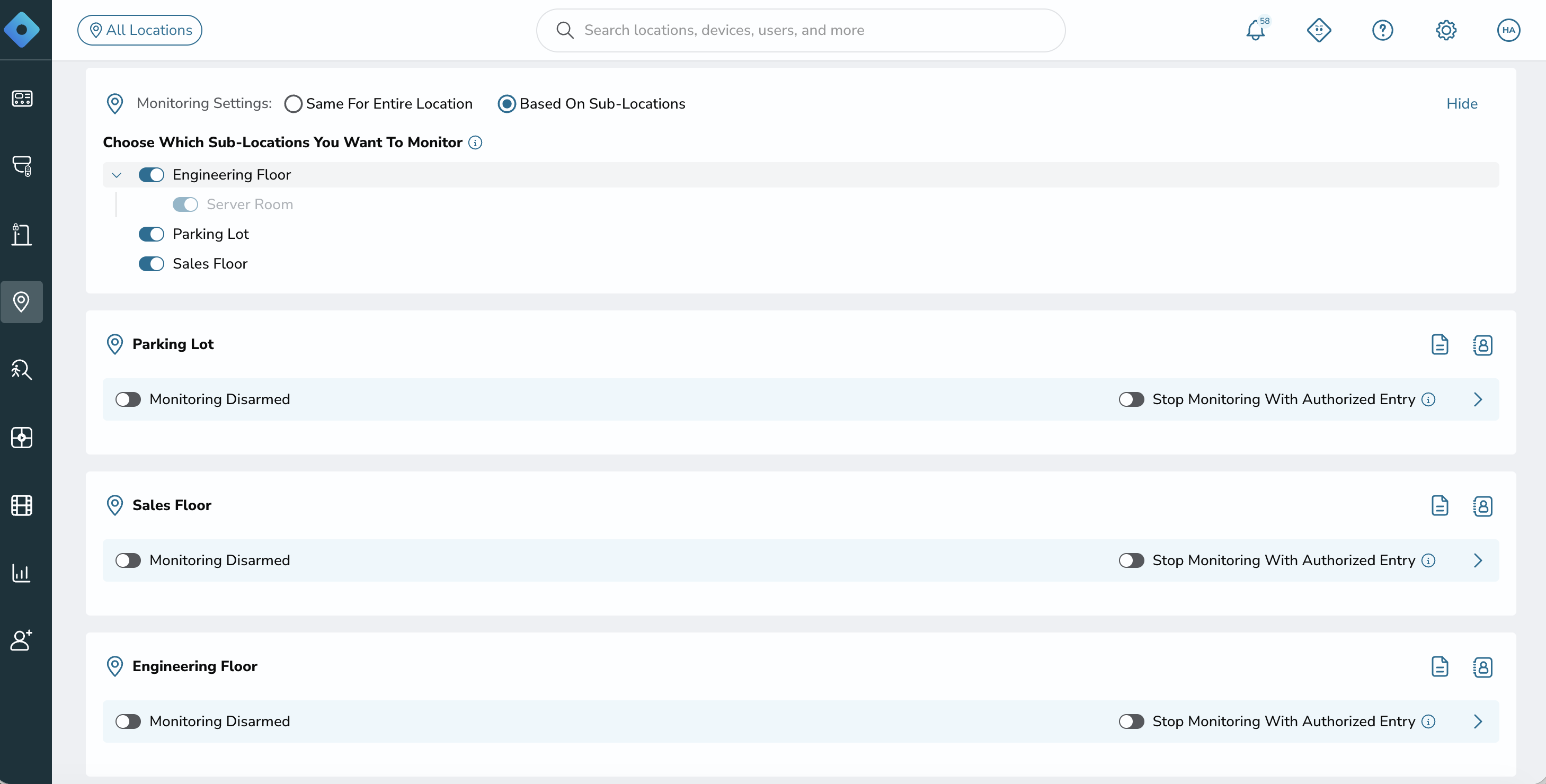Click the All Locations button
This screenshot has height=784, width=1546.
click(x=140, y=30)
